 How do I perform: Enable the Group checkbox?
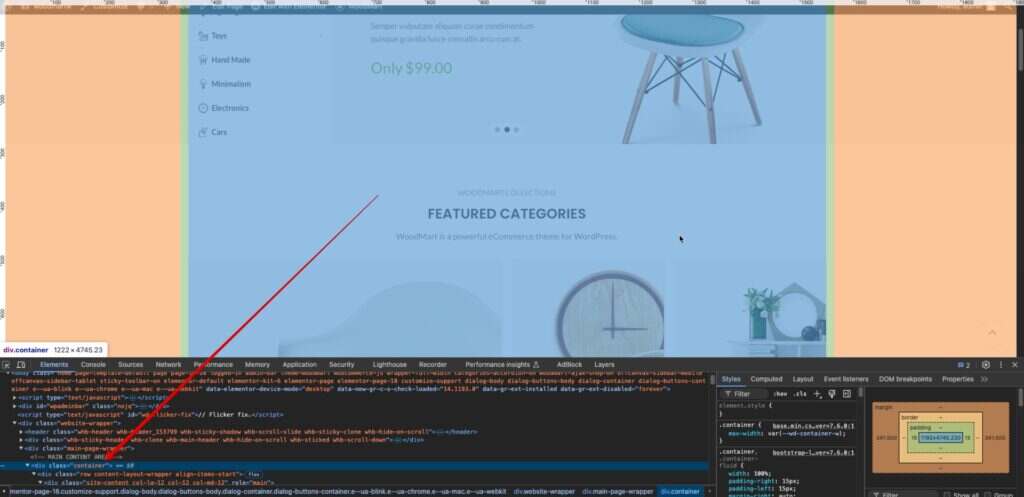(x=987, y=495)
